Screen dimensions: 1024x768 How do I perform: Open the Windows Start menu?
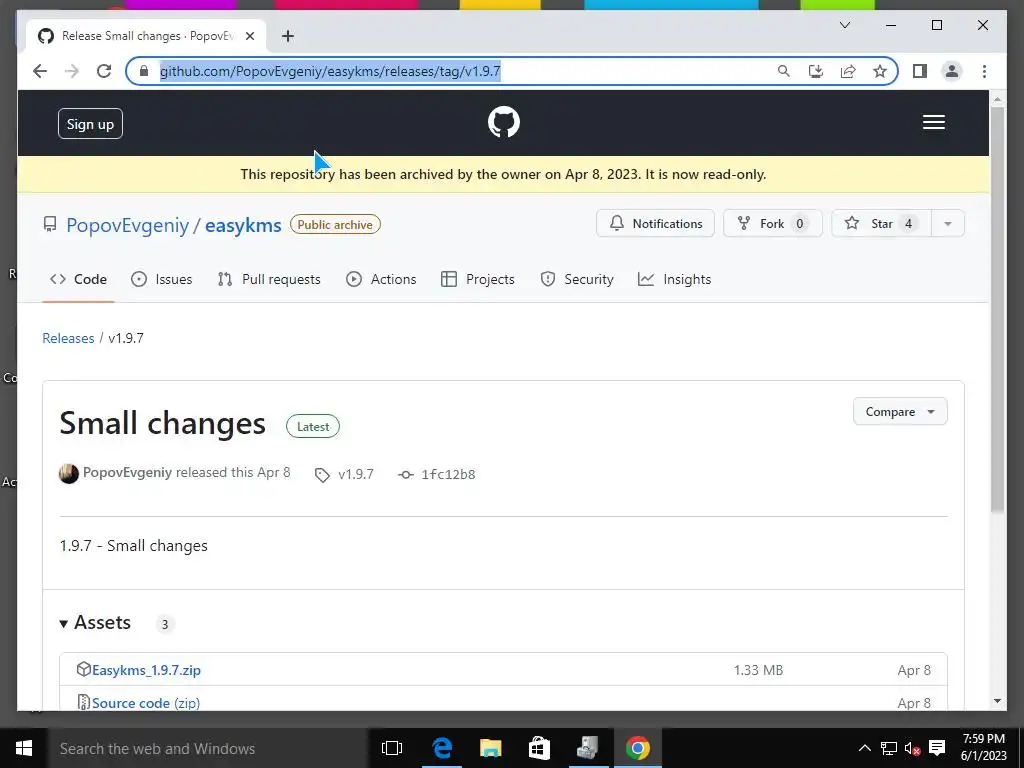point(24,748)
